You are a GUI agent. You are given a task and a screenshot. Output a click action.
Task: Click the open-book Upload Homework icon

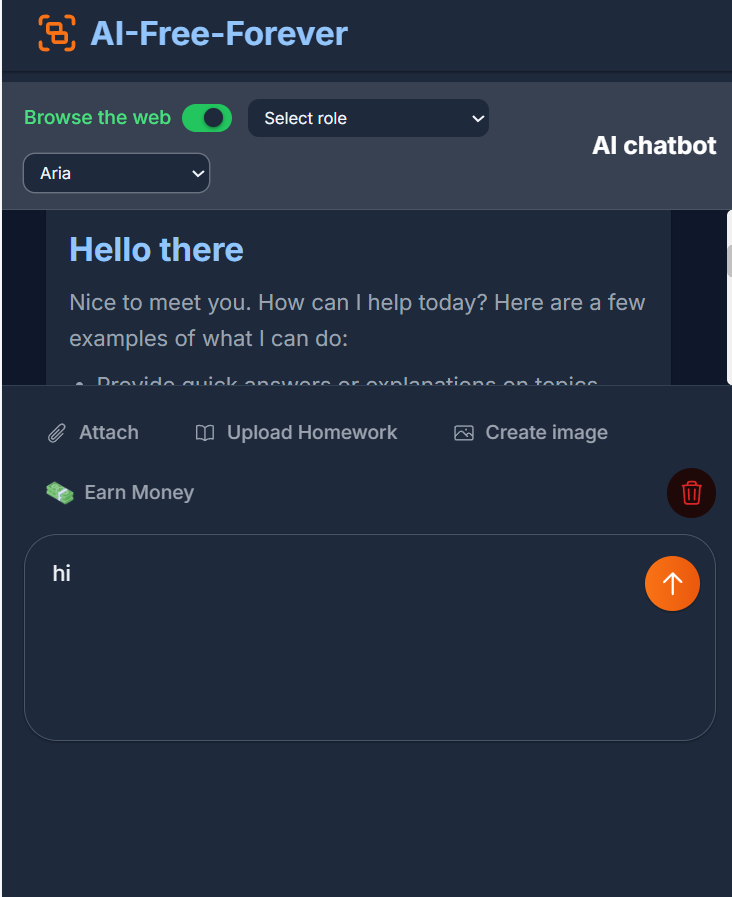tap(205, 433)
